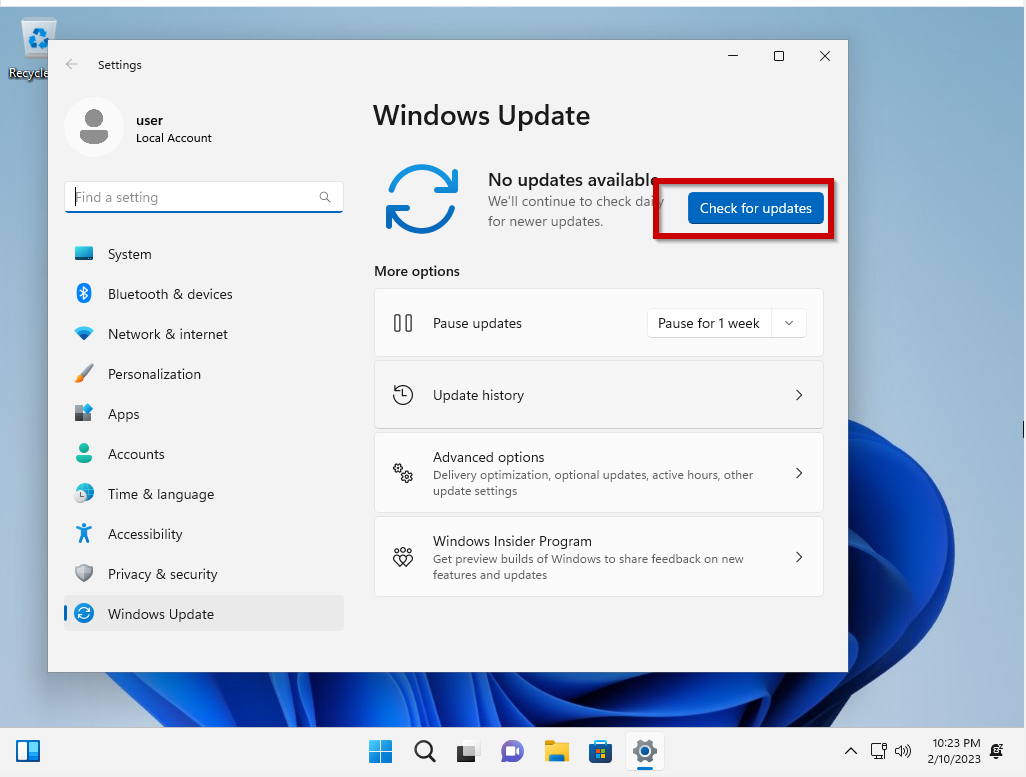Click the Accounts person icon

[x=84, y=453]
